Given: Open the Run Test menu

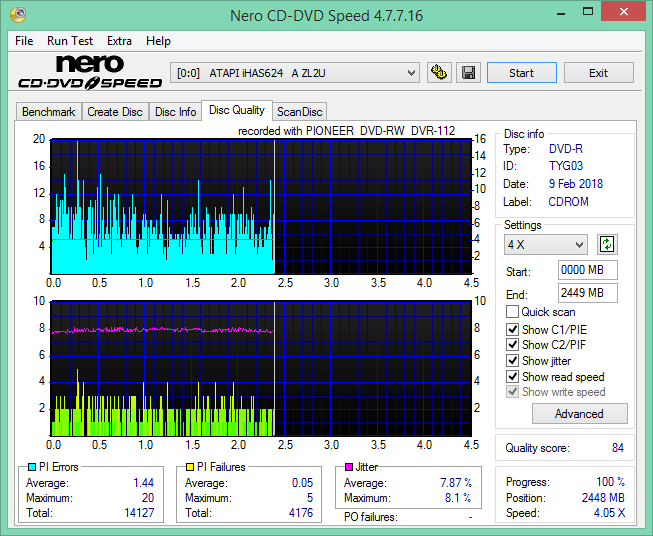Looking at the screenshot, I should [70, 41].
